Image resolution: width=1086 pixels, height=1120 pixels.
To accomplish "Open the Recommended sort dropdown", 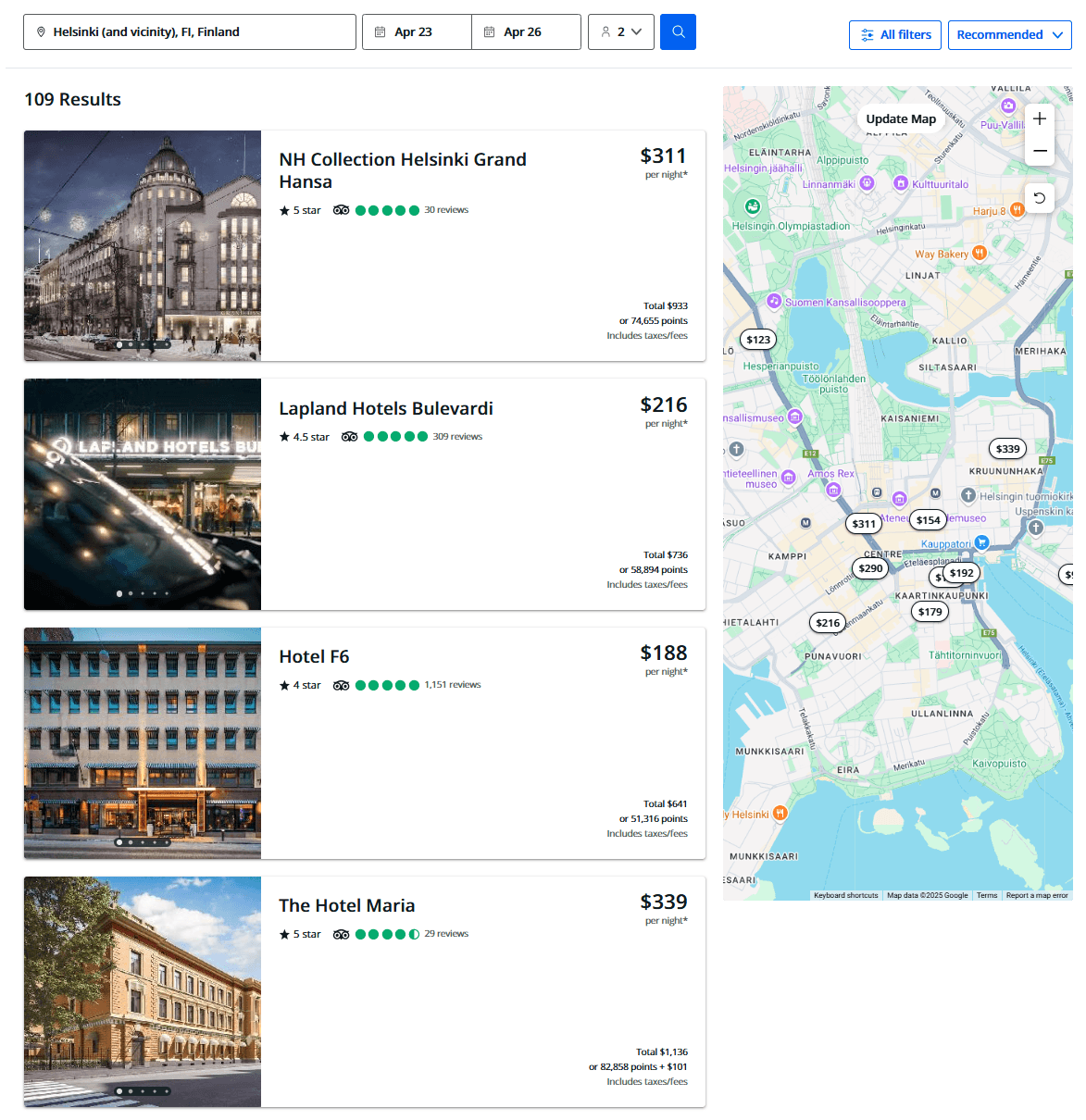I will pos(1009,35).
